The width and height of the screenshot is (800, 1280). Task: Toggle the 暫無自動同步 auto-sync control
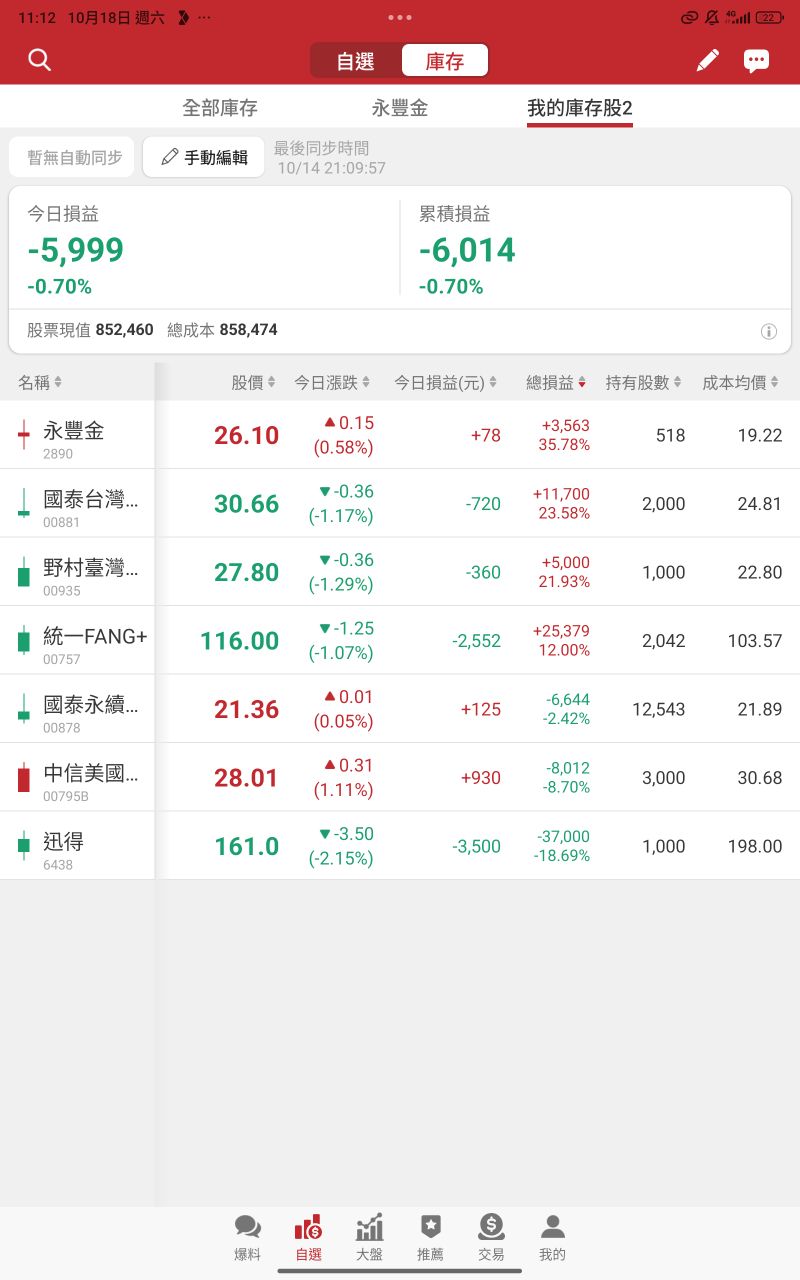[x=70, y=156]
